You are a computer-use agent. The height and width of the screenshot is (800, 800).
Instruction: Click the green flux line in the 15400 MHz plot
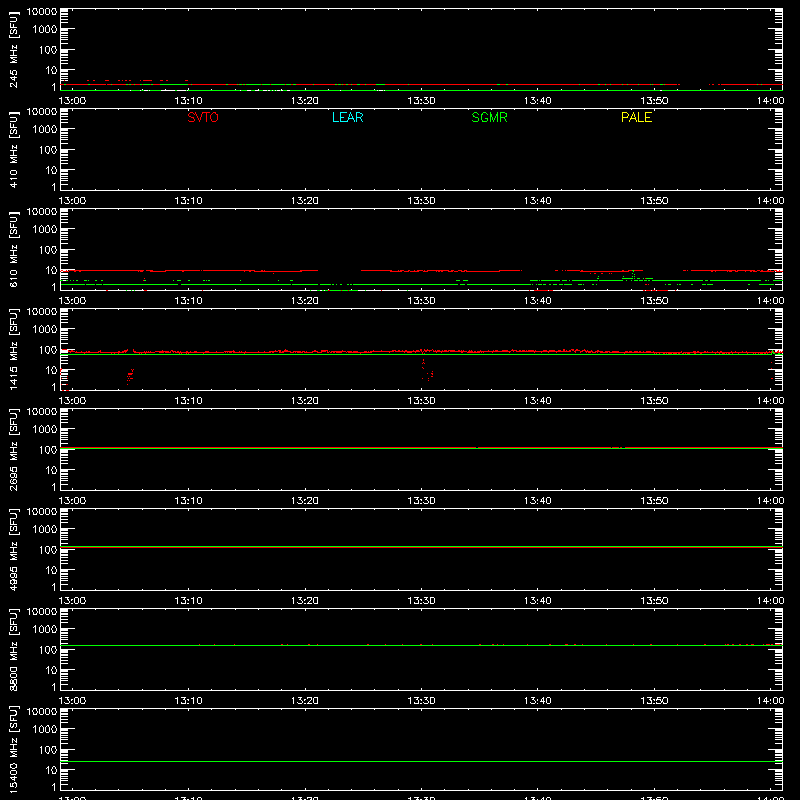(x=421, y=762)
